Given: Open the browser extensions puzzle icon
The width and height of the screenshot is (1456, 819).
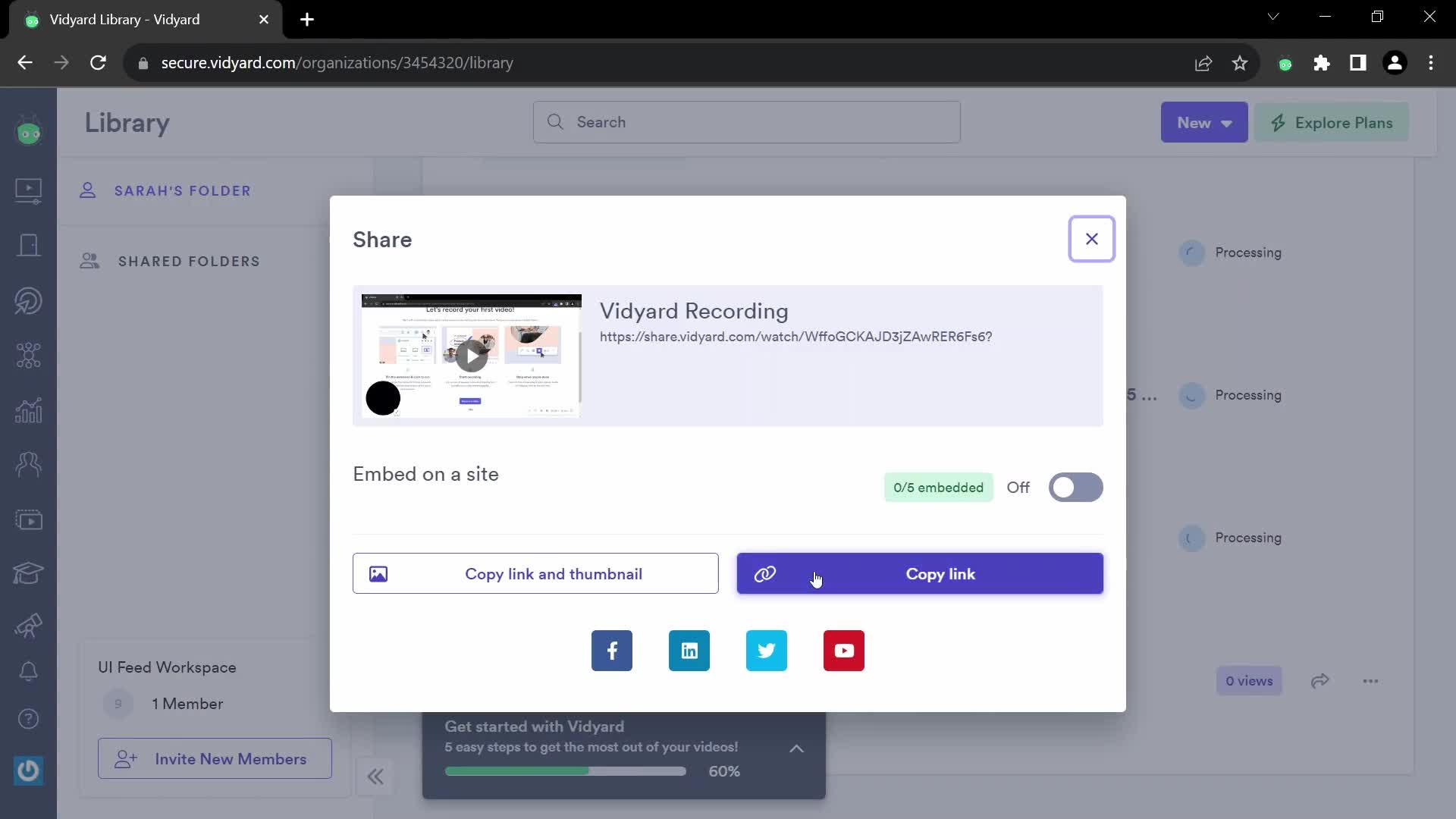Looking at the screenshot, I should pyautogui.click(x=1322, y=63).
